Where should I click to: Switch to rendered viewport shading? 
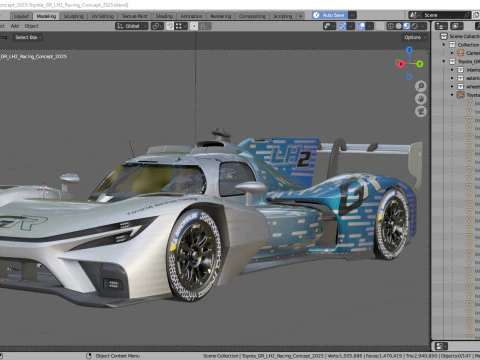414,26
